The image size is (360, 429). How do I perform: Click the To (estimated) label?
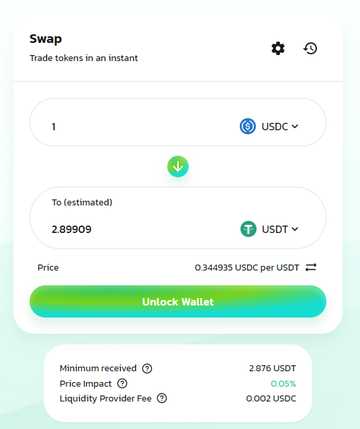(x=82, y=202)
